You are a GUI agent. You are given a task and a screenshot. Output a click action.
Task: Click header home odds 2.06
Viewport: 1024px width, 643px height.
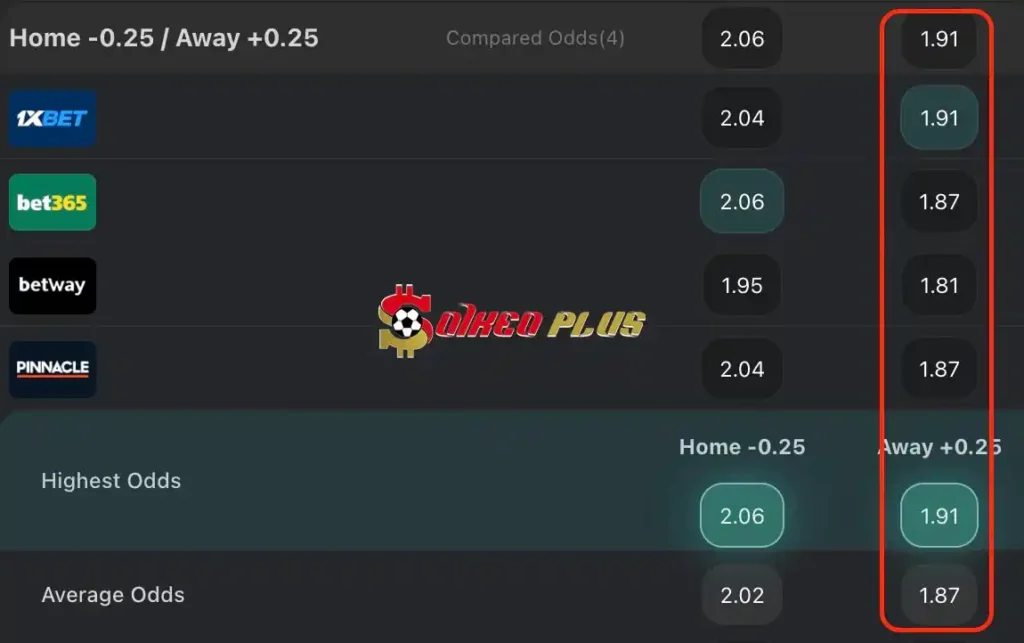click(x=742, y=39)
